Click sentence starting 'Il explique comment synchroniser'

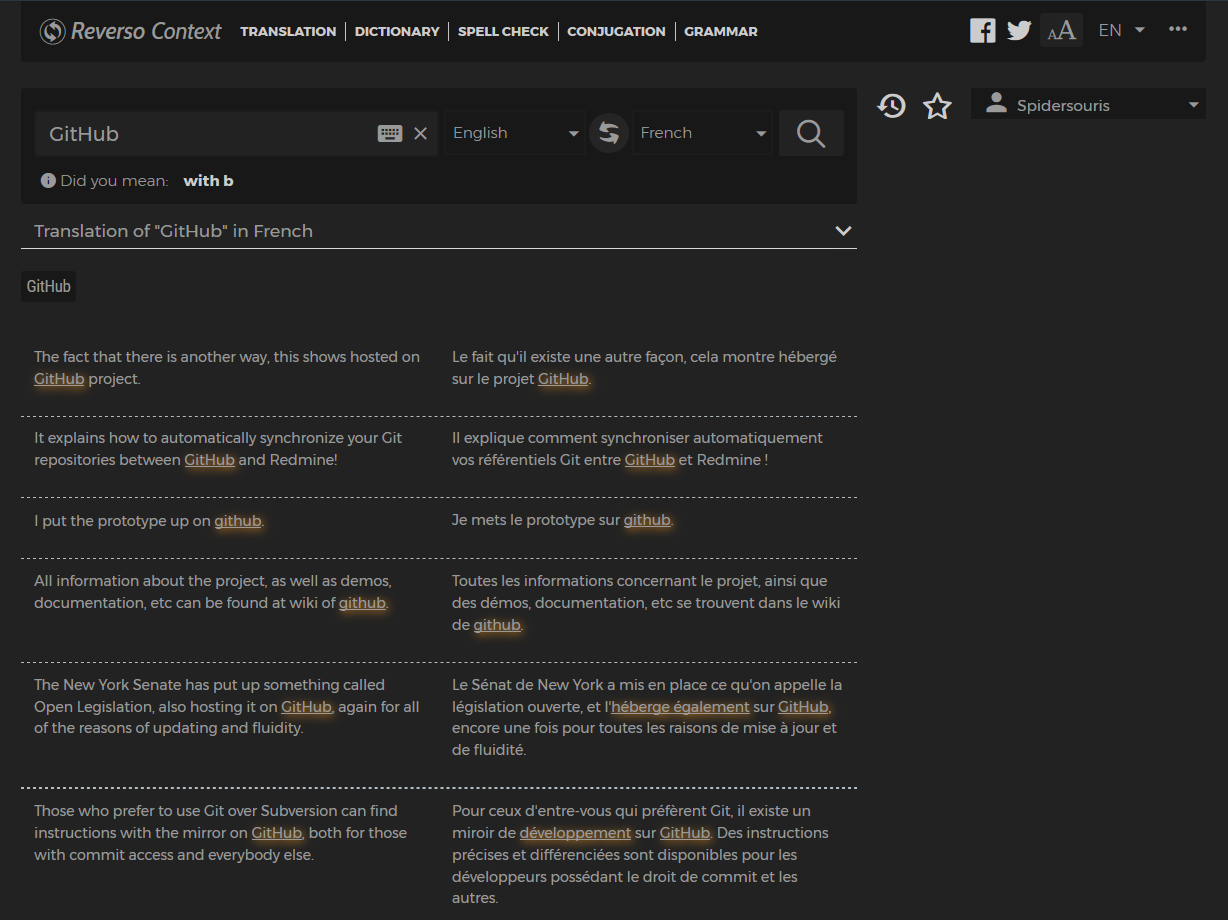tap(637, 449)
